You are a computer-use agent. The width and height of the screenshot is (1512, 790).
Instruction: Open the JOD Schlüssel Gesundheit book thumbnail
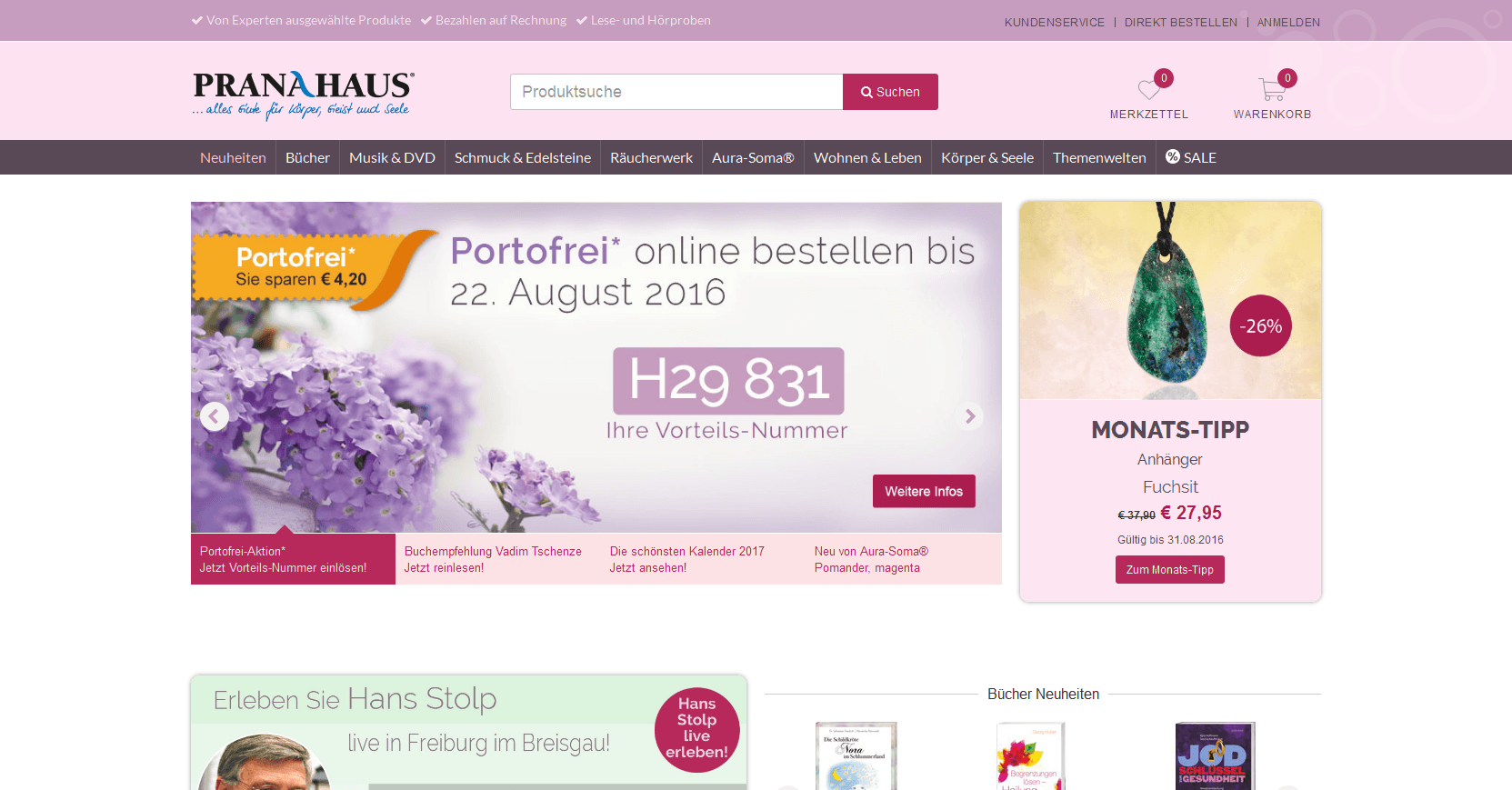[x=1214, y=756]
